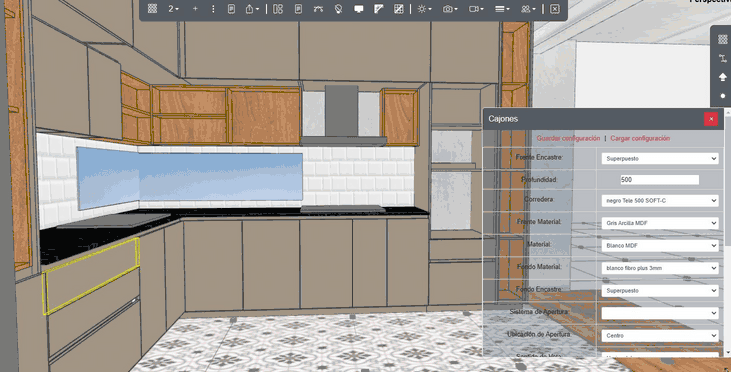Open the three-dots more options menu
The height and width of the screenshot is (372, 731).
pos(213,8)
